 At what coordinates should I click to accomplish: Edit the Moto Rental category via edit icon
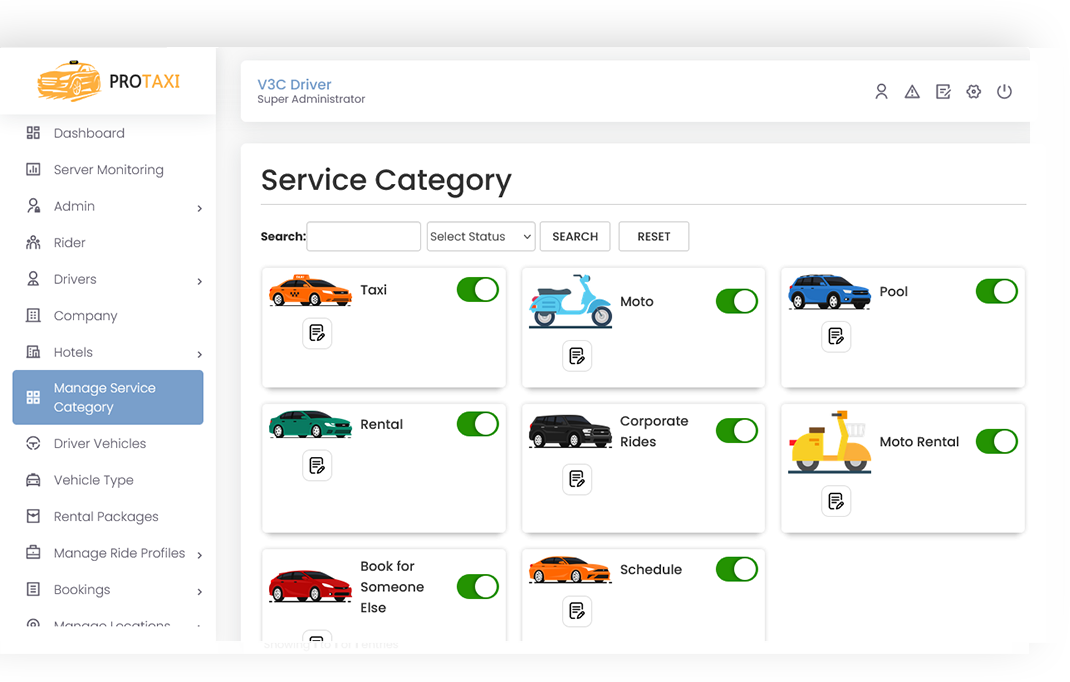(836, 501)
